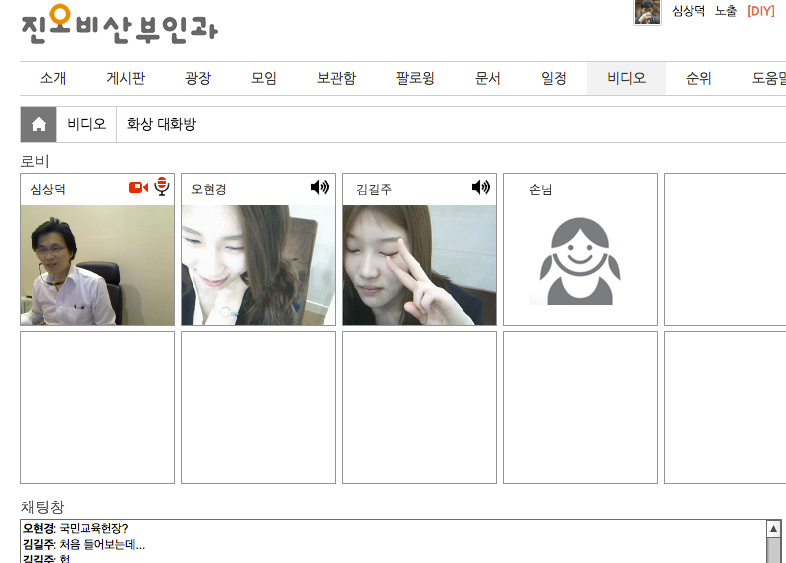Select 심상덕's webcam video feed
Image resolution: width=786 pixels, height=563 pixels.
point(97,265)
